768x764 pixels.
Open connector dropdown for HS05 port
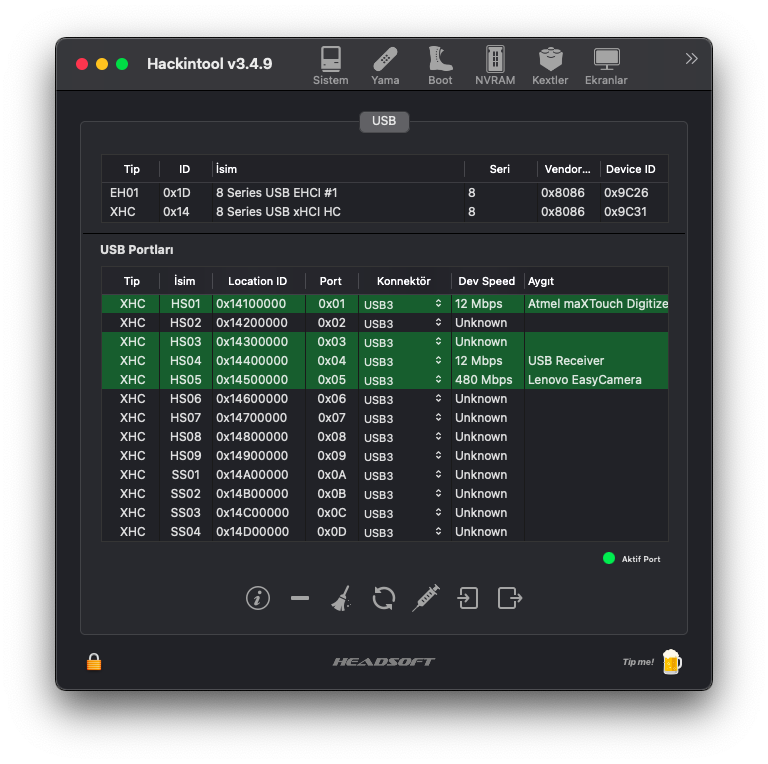point(403,380)
